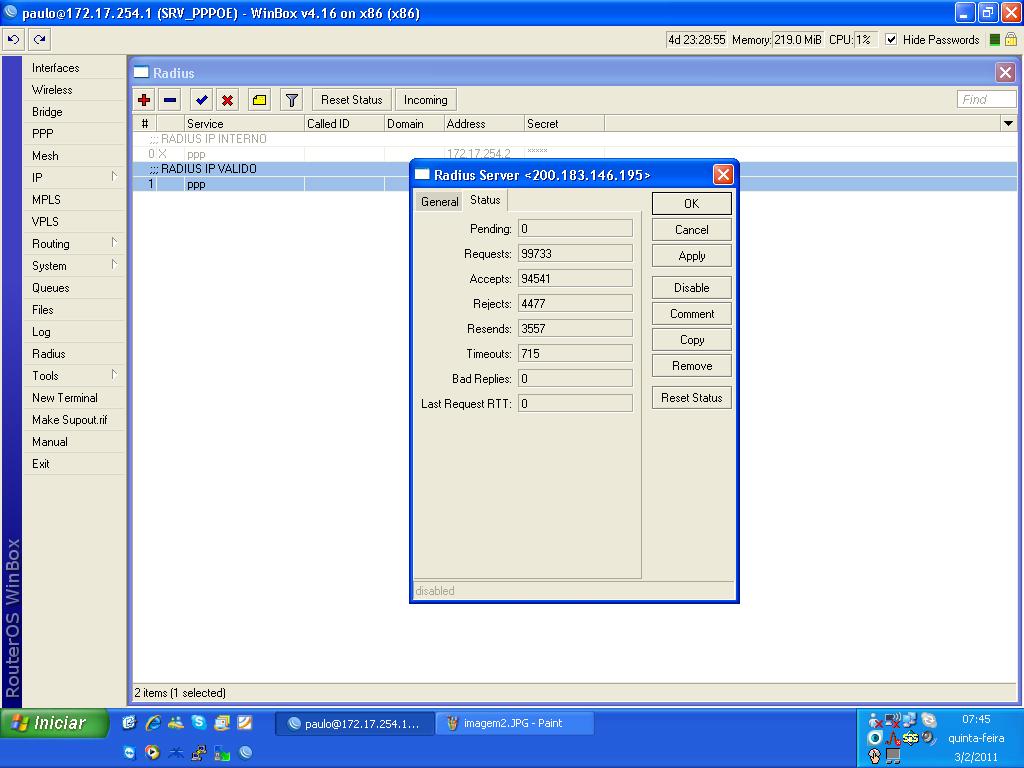Remove the entry using the blue minus icon
The height and width of the screenshot is (768, 1024).
[x=170, y=100]
